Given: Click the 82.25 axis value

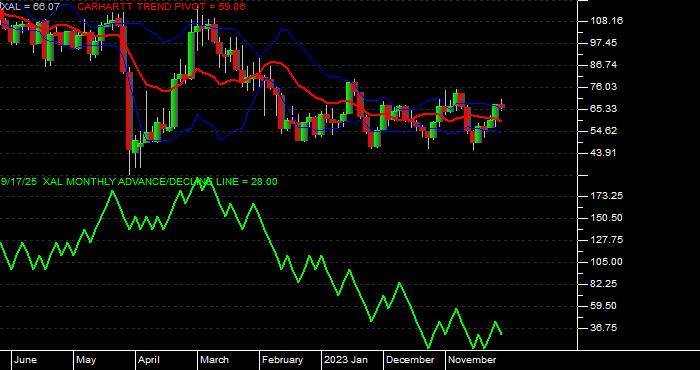Looking at the screenshot, I should (x=603, y=284).
